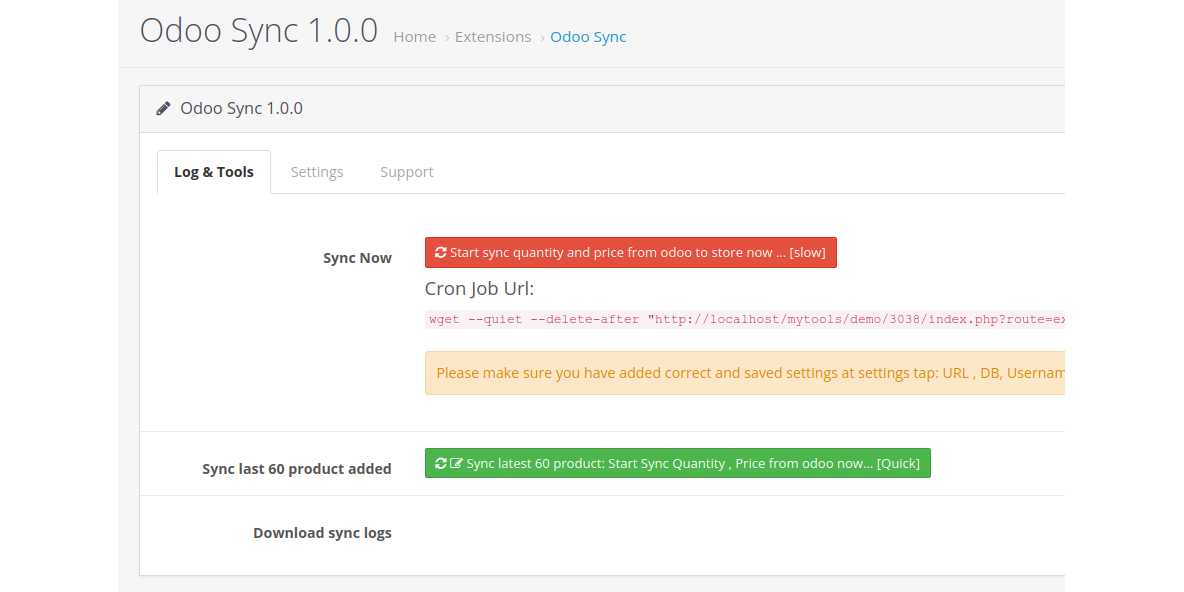This screenshot has height=592, width=1184.
Task: Click the 'Cron Job Url:' heading
Action: [x=479, y=288]
